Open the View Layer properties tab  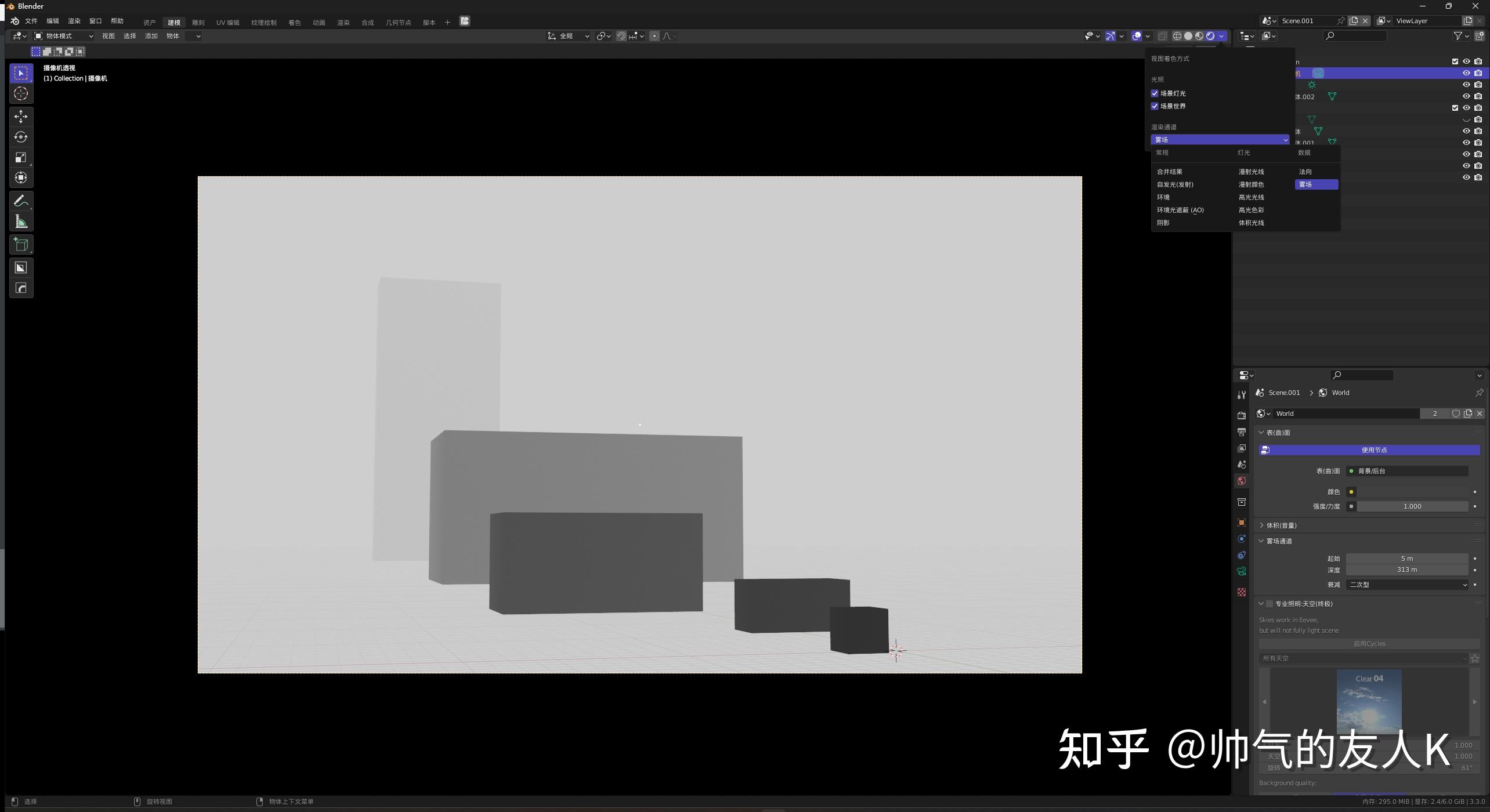[1242, 448]
